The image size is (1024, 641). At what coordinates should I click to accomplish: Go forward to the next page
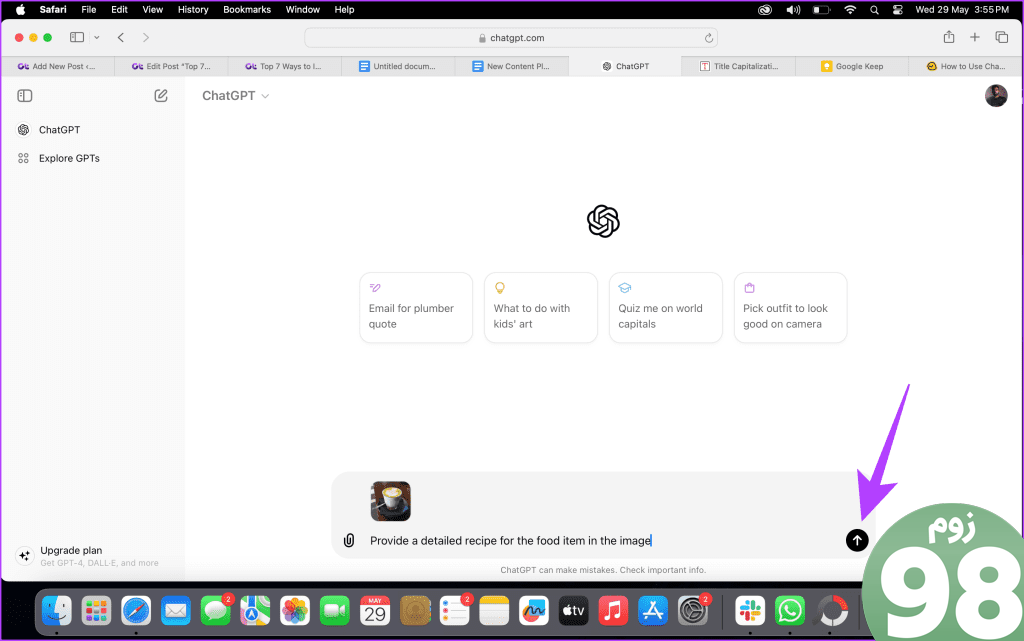click(146, 38)
